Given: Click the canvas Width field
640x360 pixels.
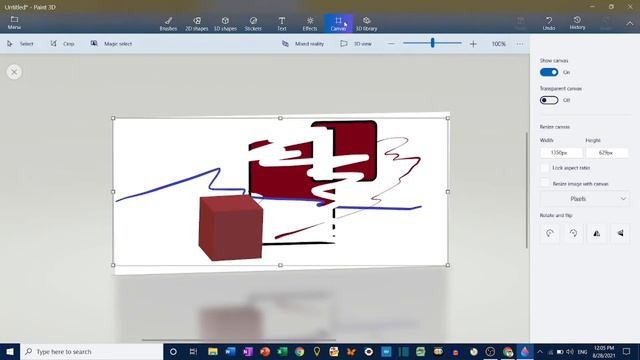Looking at the screenshot, I should pos(561,153).
